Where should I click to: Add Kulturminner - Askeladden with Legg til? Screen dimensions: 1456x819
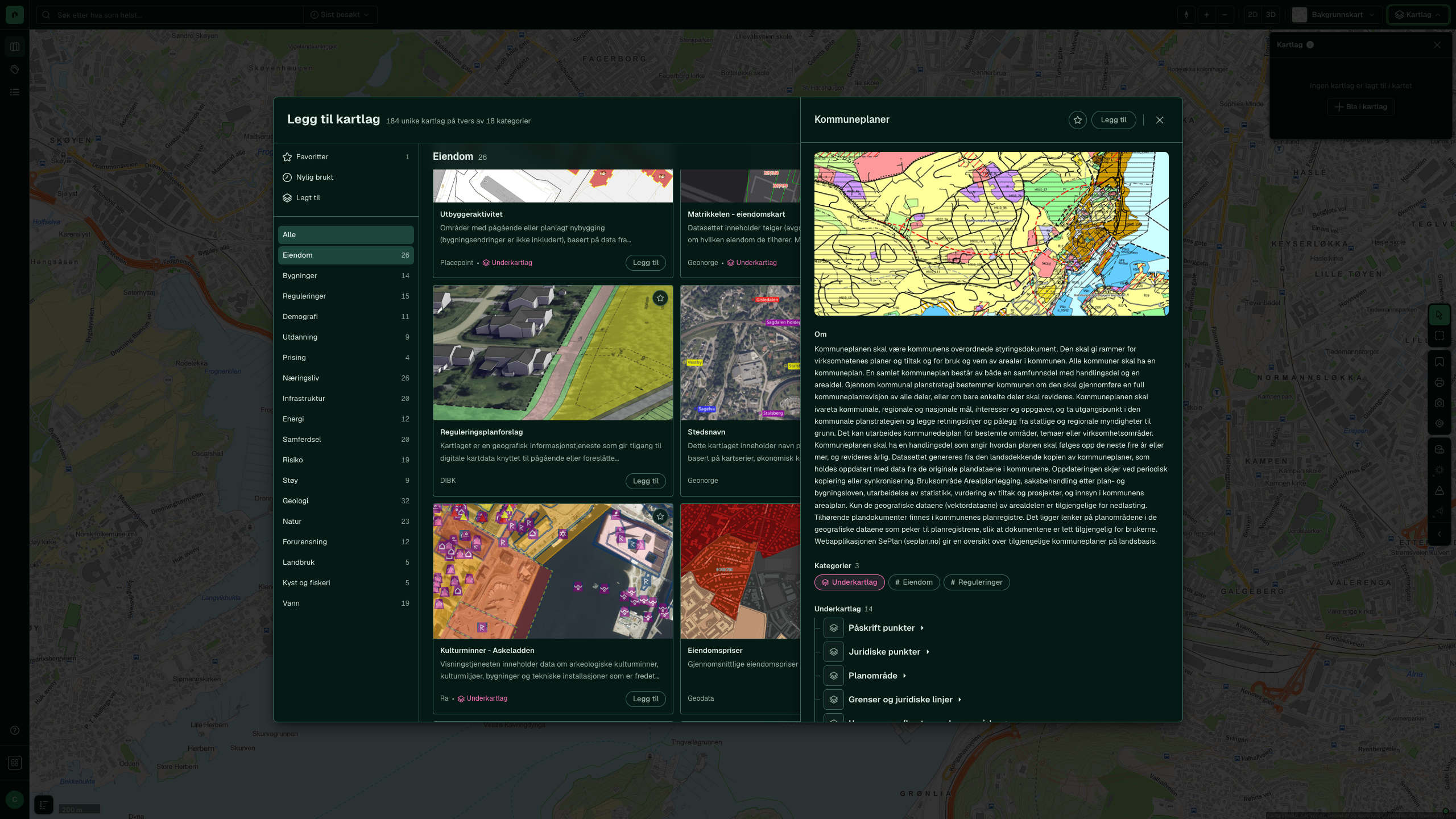pos(646,699)
